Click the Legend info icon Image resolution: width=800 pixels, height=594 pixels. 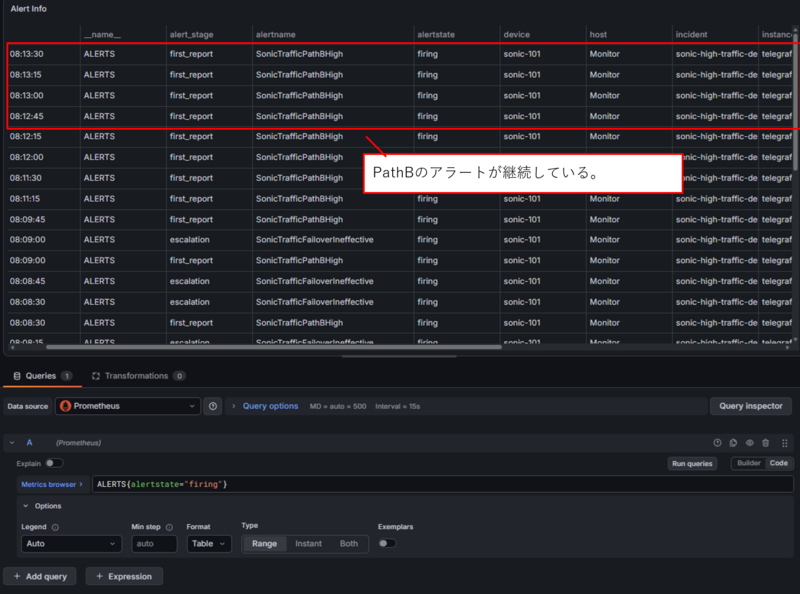(55, 527)
